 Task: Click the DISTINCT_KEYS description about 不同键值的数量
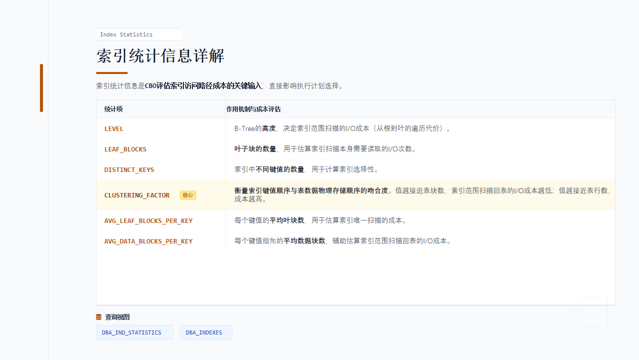(306, 169)
